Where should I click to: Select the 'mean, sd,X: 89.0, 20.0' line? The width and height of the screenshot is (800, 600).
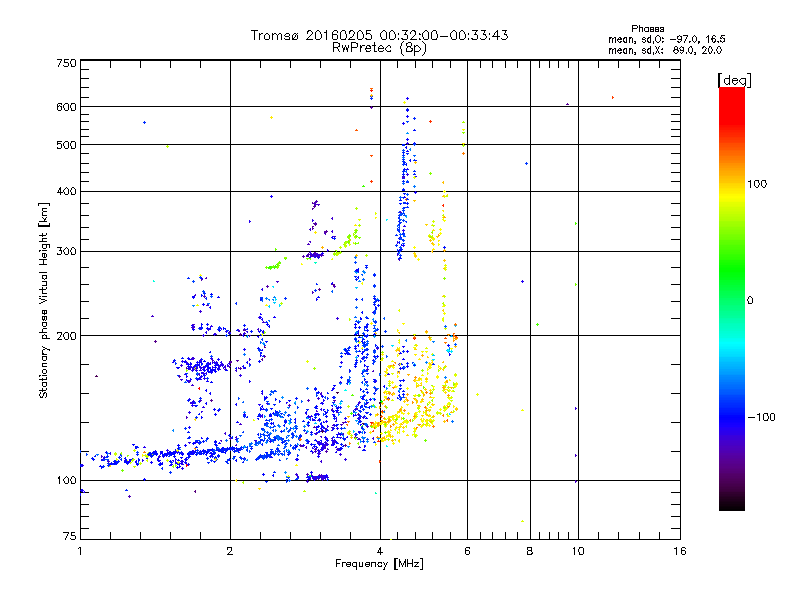pyautogui.click(x=665, y=50)
